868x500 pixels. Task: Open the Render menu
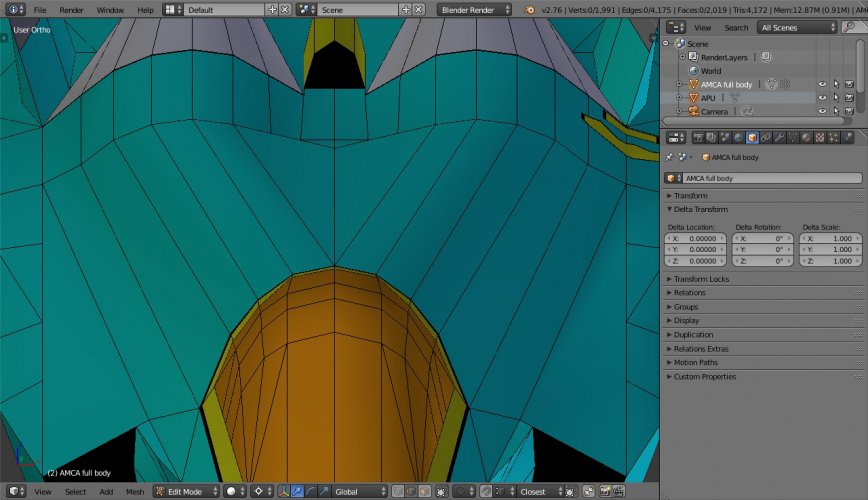(x=71, y=10)
